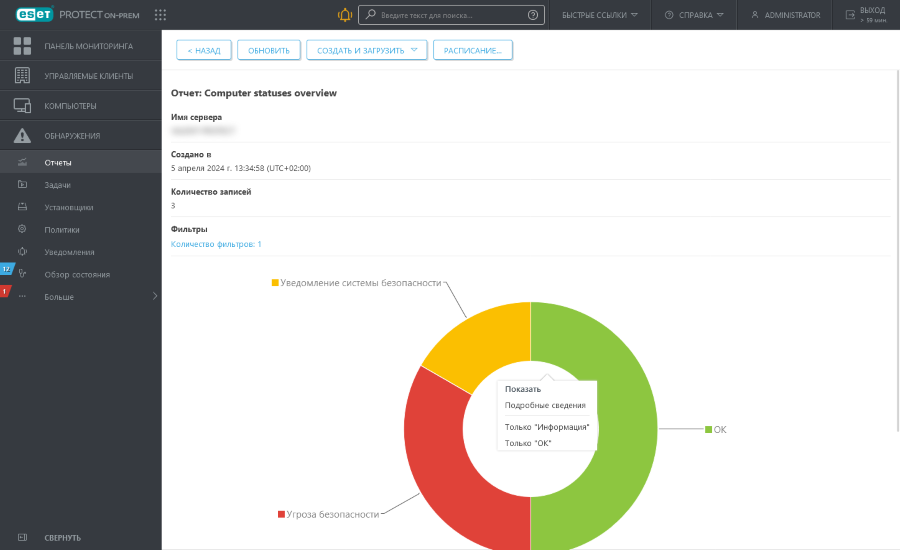Select Только "OK" filter option

click(528, 442)
